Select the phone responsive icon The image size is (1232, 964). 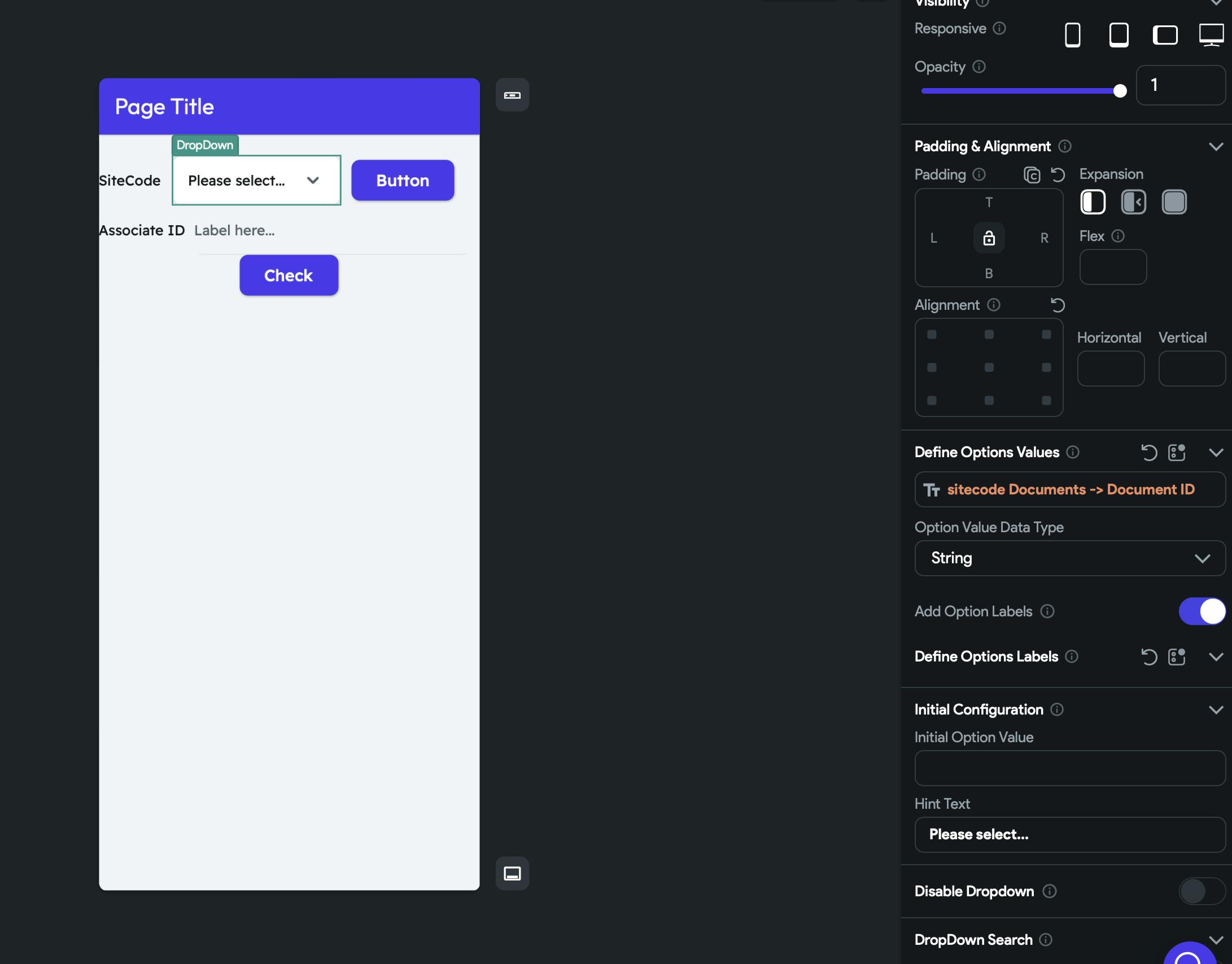point(1072,35)
